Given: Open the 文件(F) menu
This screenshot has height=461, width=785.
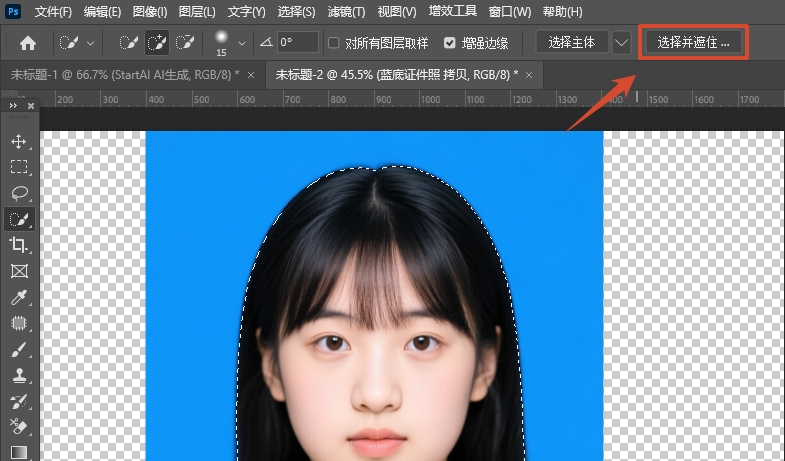Looking at the screenshot, I should [53, 12].
